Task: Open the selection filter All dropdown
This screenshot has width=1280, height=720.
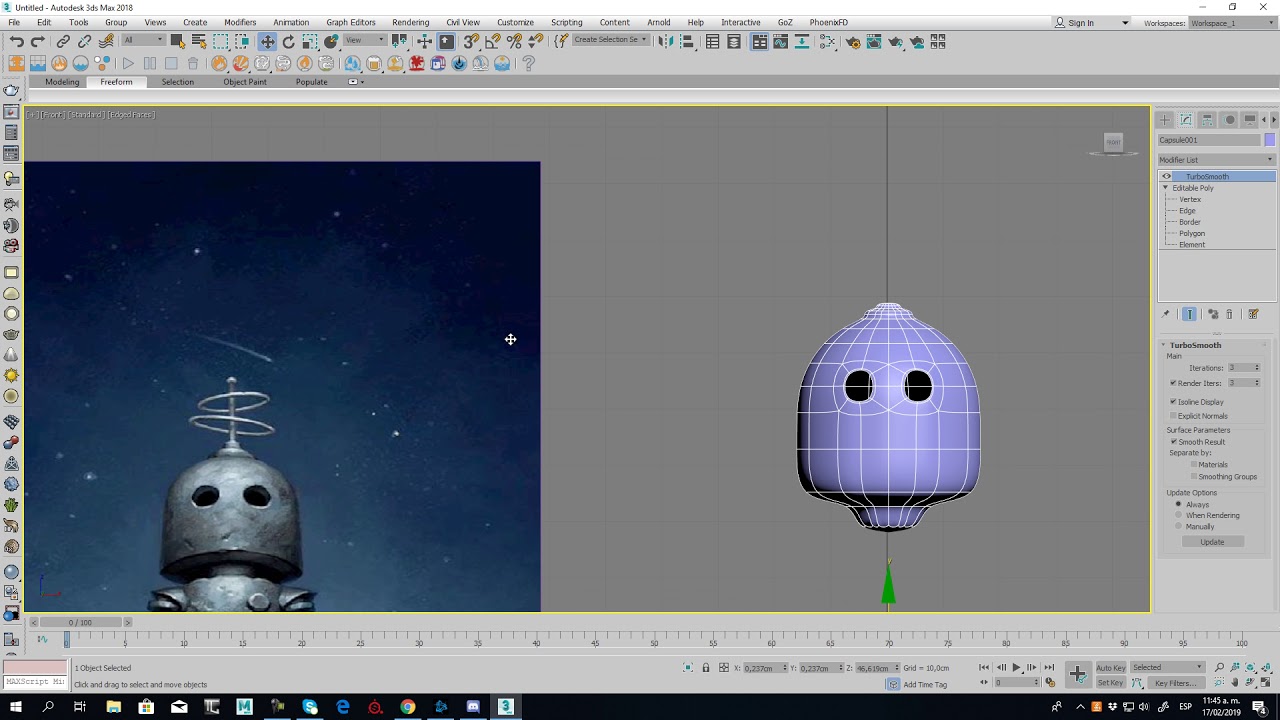Action: pos(144,40)
